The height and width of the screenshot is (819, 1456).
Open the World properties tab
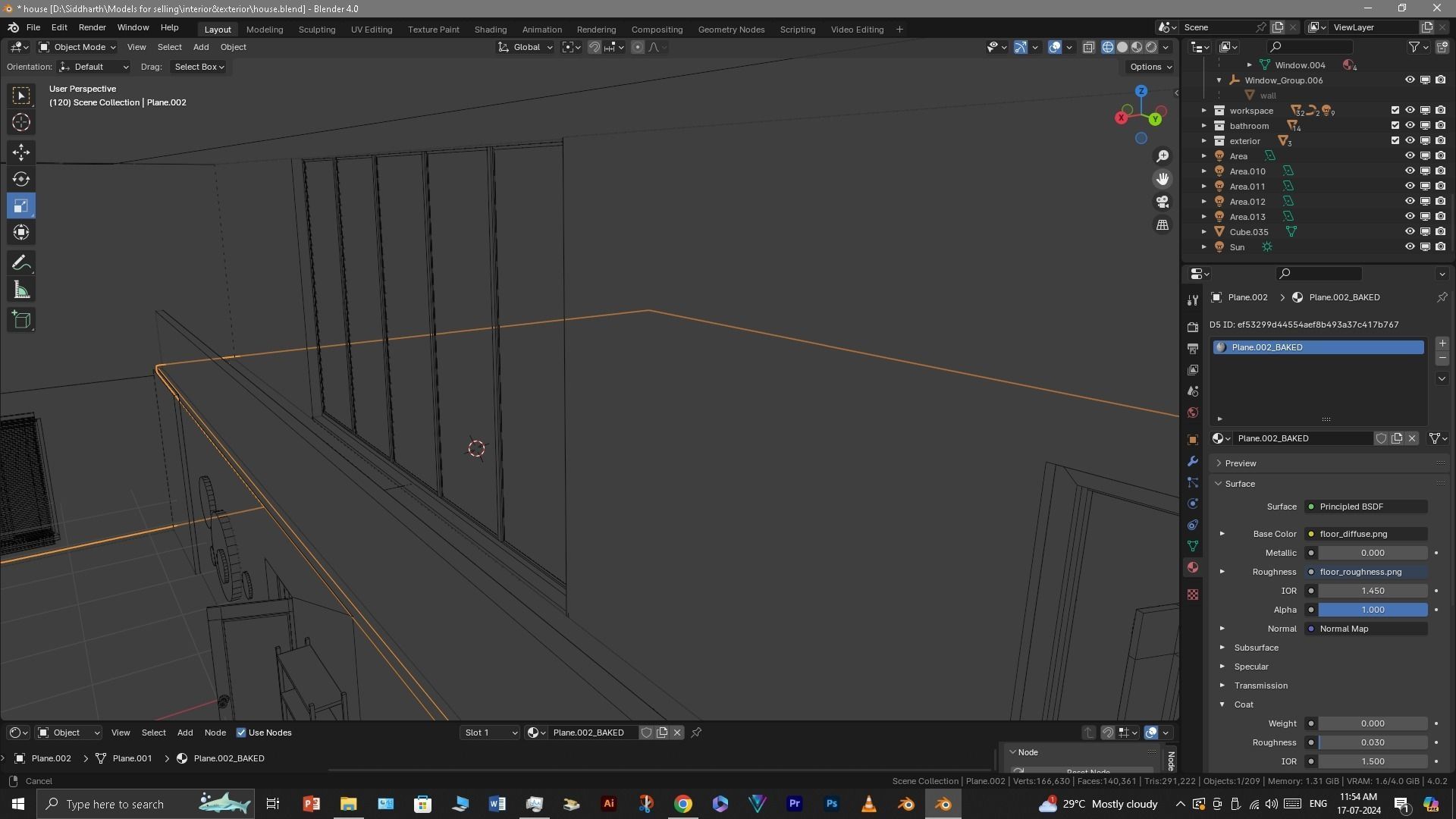click(1193, 413)
